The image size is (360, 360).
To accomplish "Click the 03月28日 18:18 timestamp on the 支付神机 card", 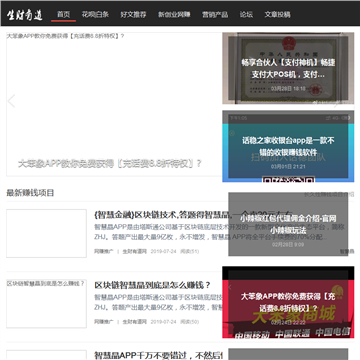I will coord(288,89).
